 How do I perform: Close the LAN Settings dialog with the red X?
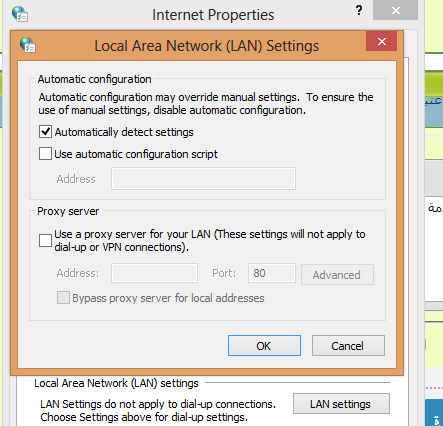click(382, 41)
